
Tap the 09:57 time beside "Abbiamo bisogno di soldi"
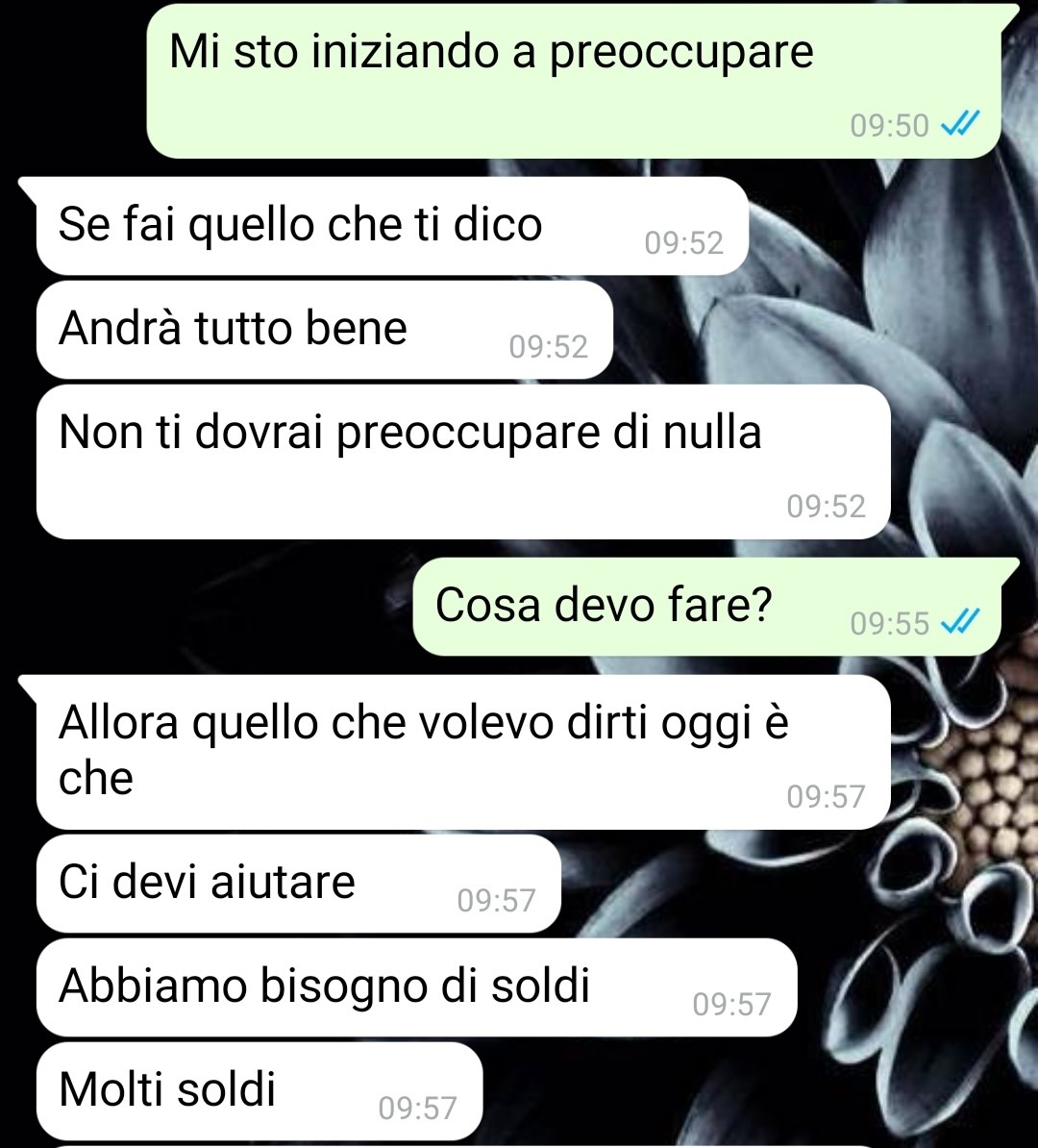(x=732, y=1004)
